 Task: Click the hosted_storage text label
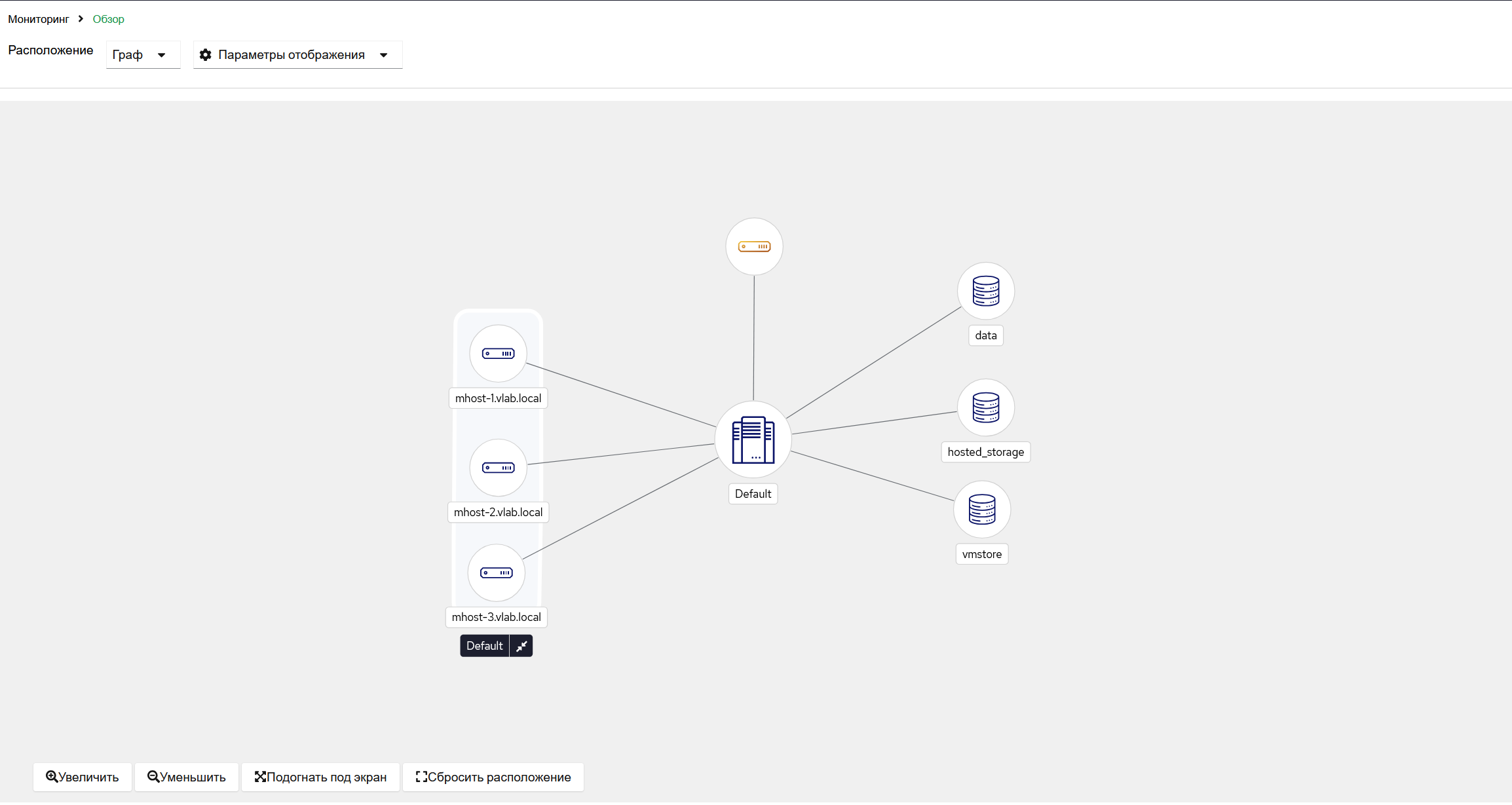[x=986, y=452]
